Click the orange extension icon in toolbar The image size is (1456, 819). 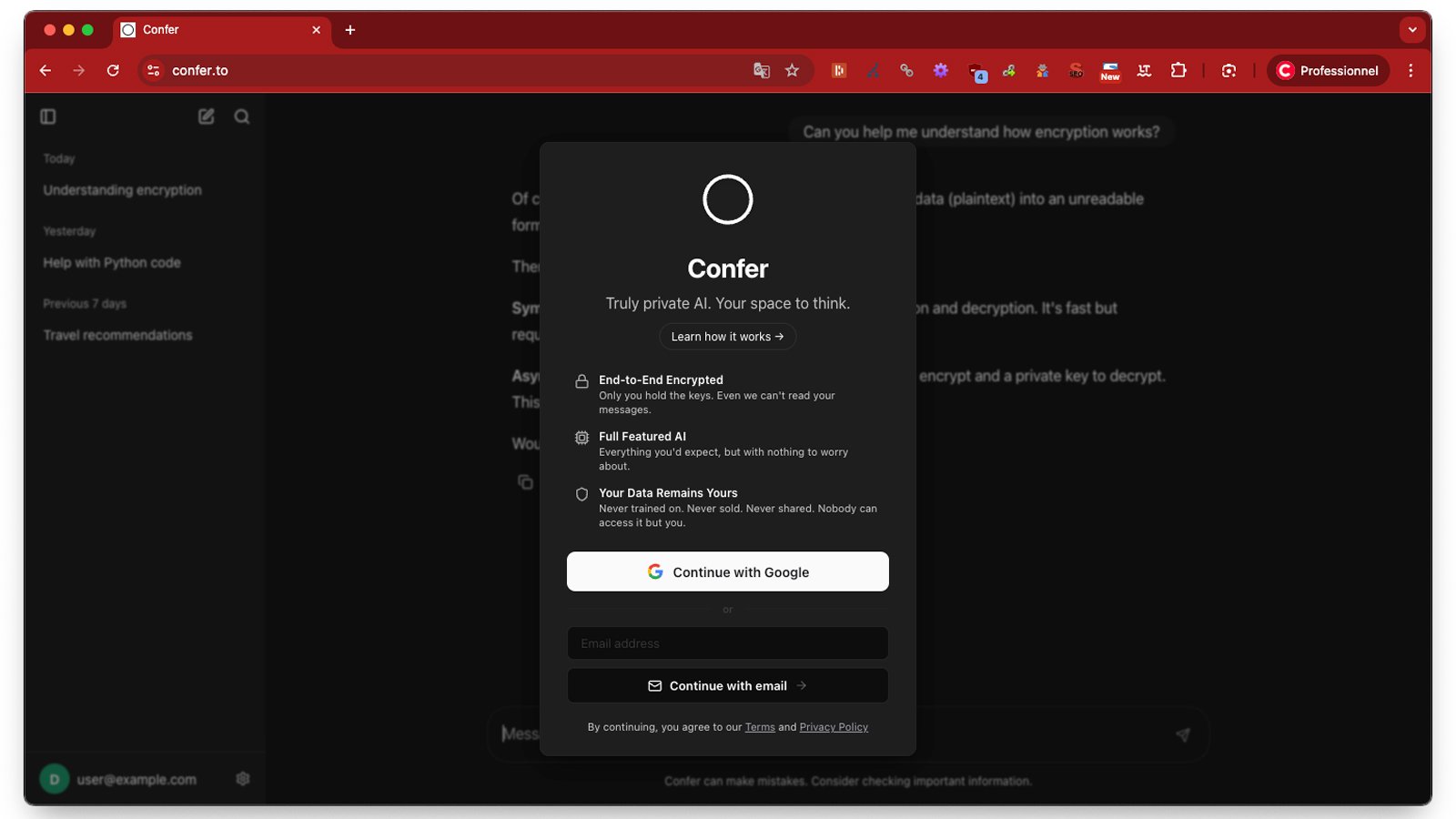[x=839, y=70]
